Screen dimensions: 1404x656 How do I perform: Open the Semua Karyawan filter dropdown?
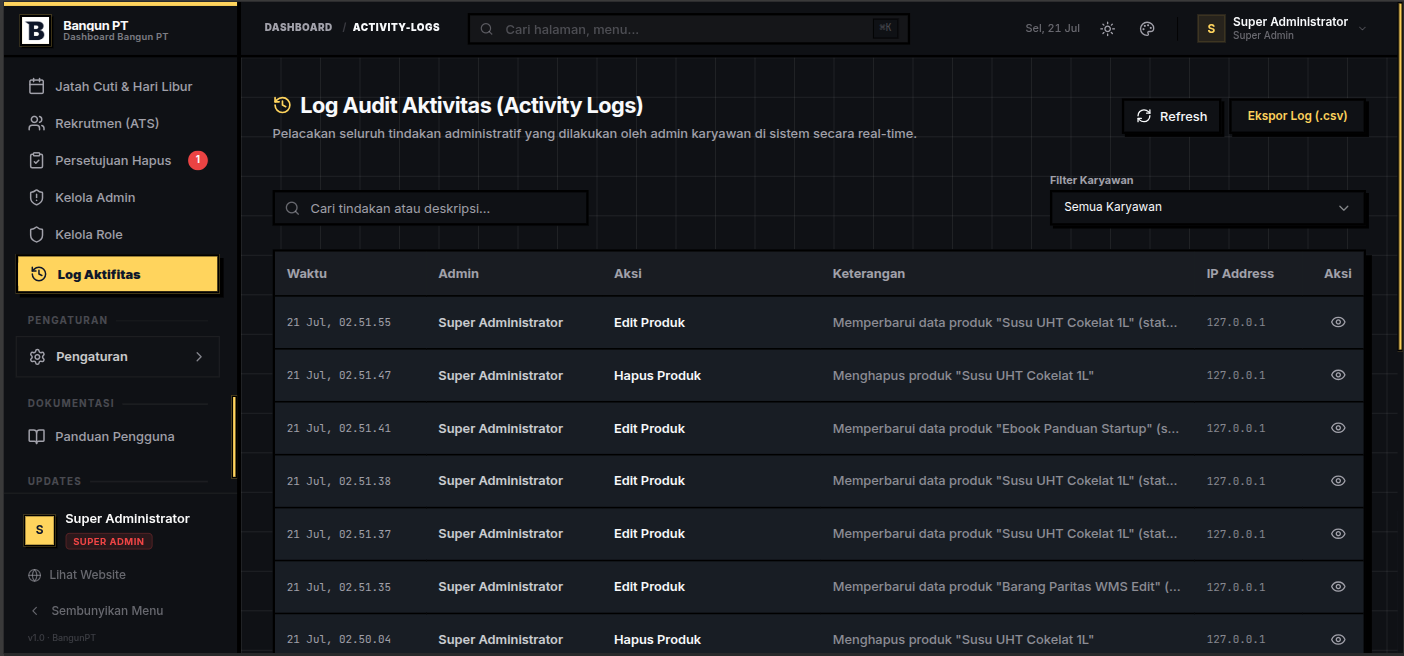point(1207,208)
